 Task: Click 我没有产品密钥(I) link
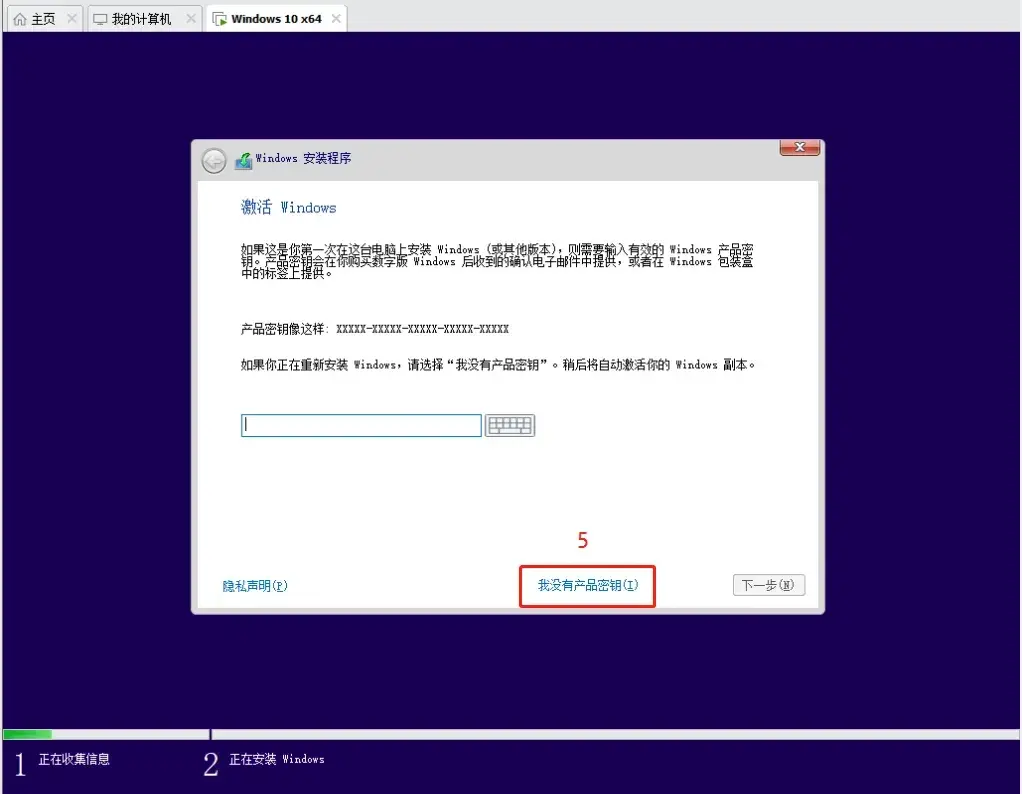587,585
